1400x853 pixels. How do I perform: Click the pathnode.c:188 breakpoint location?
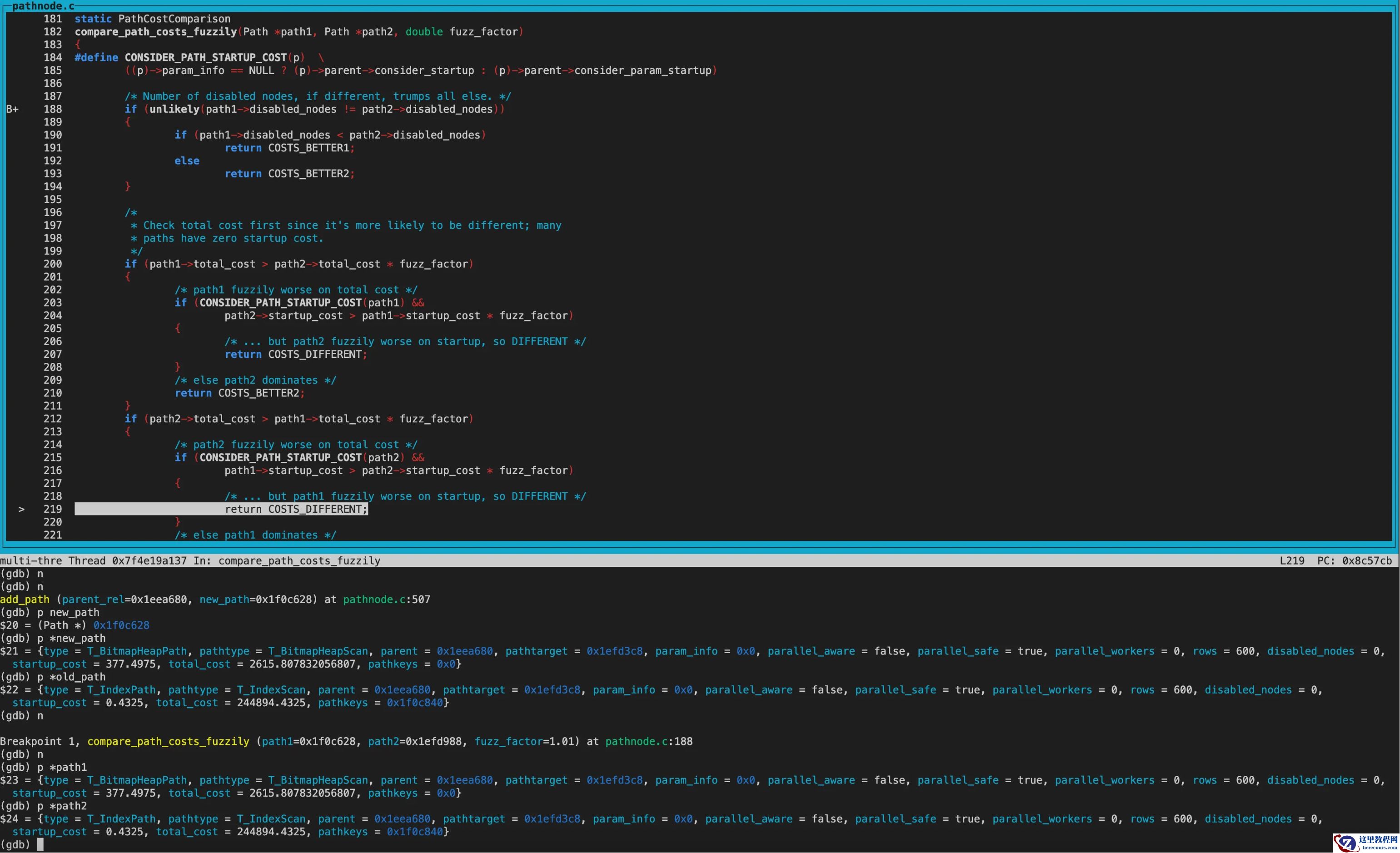click(x=648, y=742)
